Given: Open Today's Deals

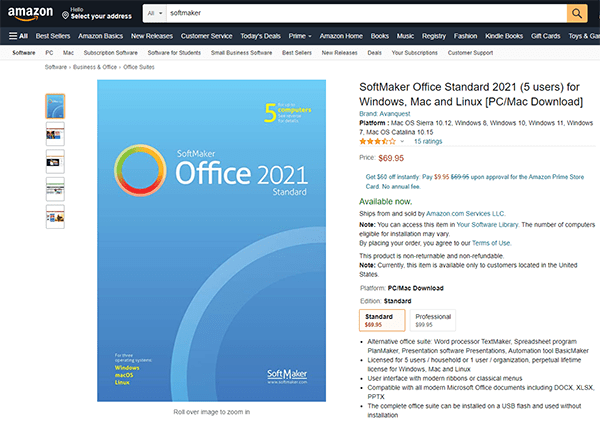Looking at the screenshot, I should (x=261, y=36).
